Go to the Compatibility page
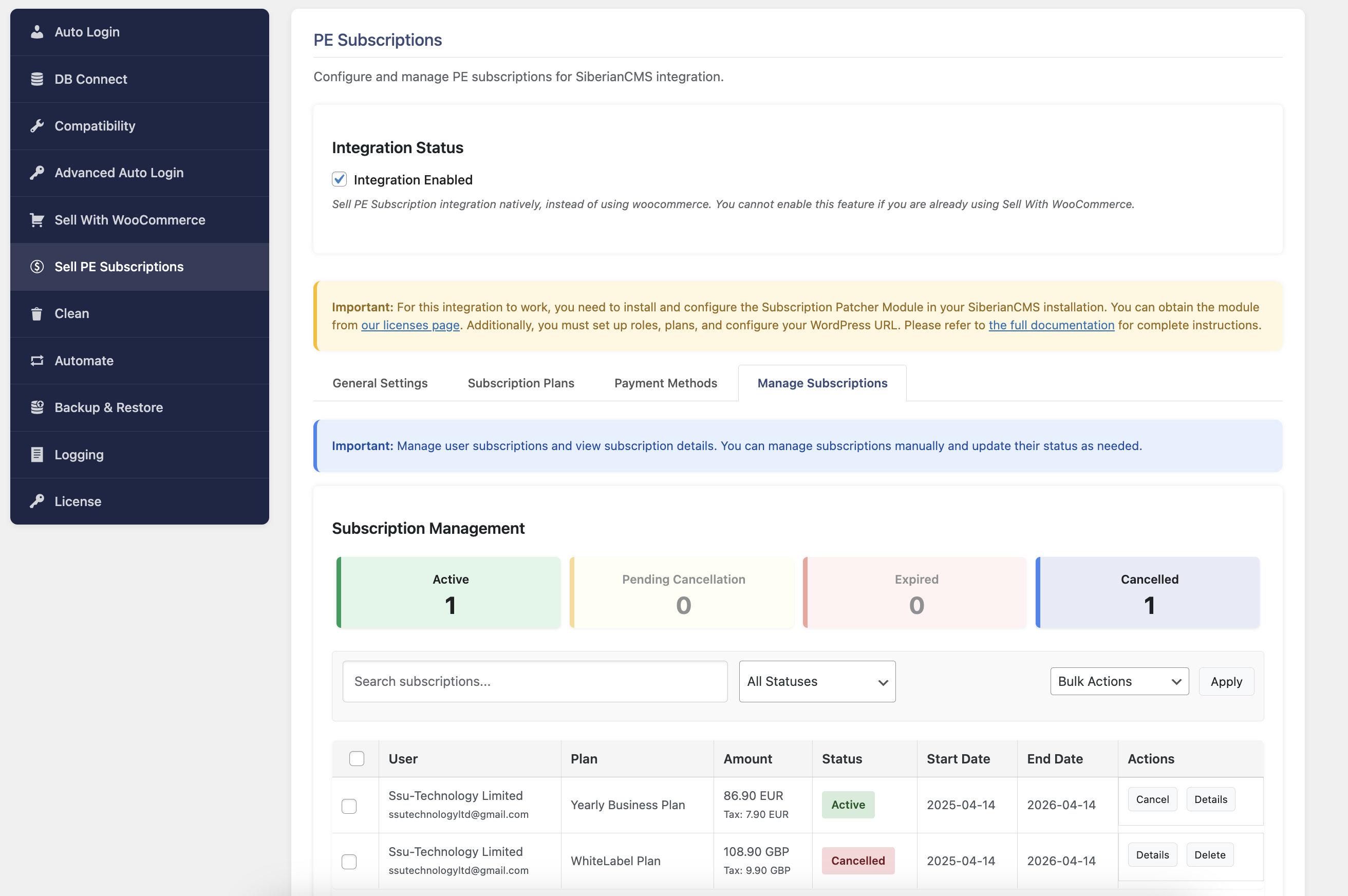 tap(139, 126)
